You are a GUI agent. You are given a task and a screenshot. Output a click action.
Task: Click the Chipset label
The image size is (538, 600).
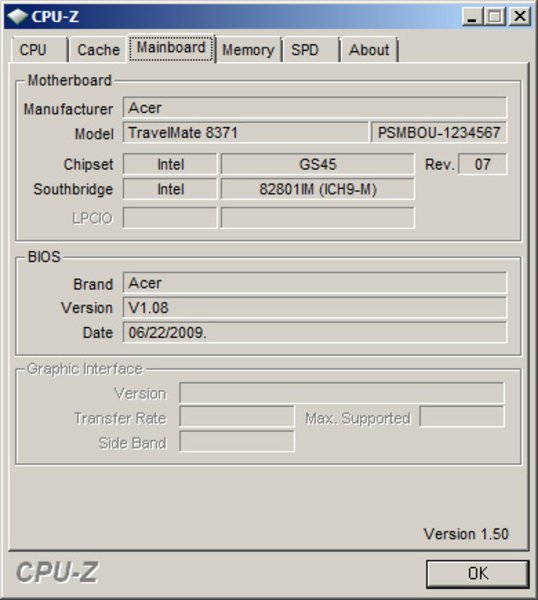[x=88, y=165]
